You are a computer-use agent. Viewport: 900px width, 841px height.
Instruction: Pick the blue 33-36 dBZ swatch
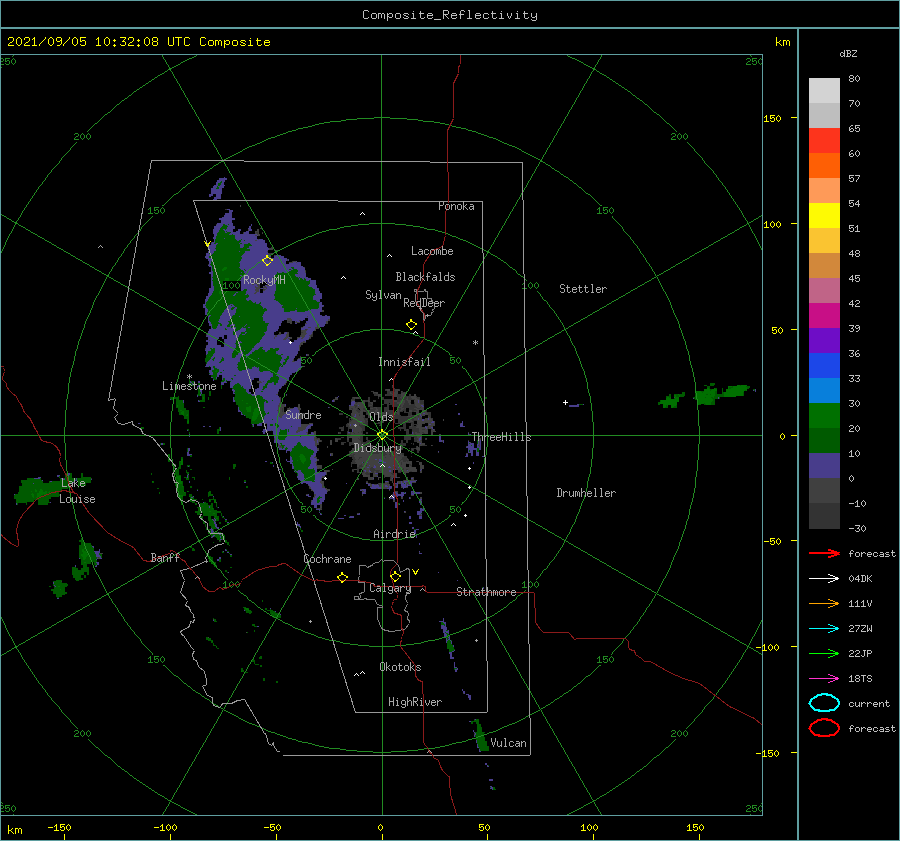tap(824, 366)
